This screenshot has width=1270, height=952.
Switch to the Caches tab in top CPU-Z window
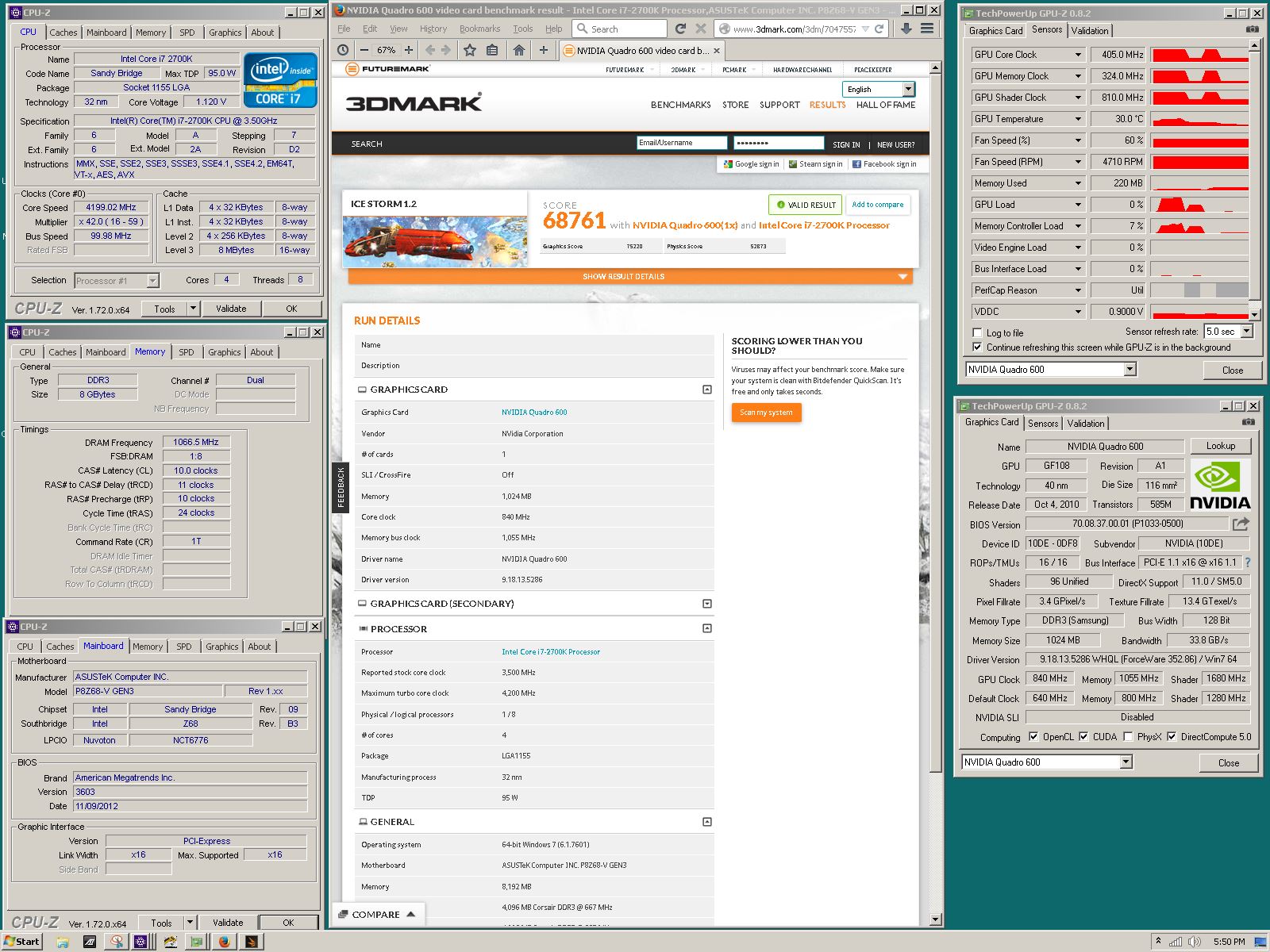(x=63, y=33)
